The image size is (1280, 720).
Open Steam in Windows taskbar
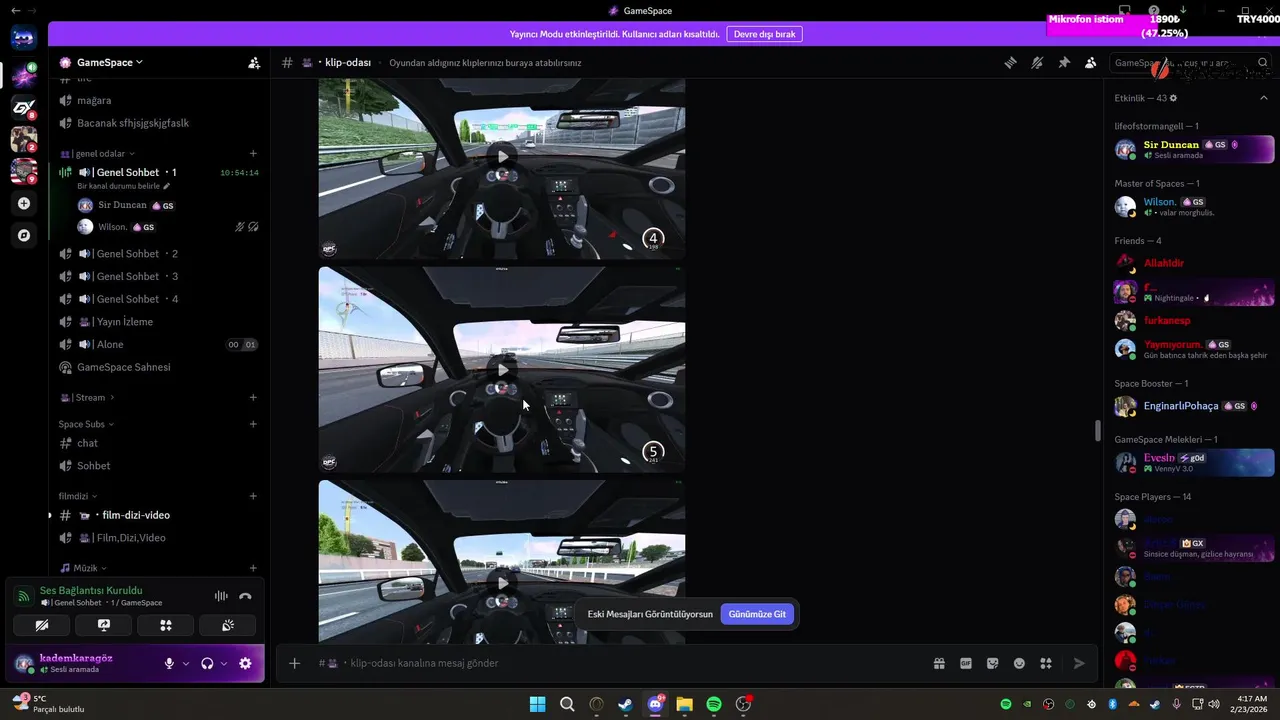pyautogui.click(x=625, y=704)
